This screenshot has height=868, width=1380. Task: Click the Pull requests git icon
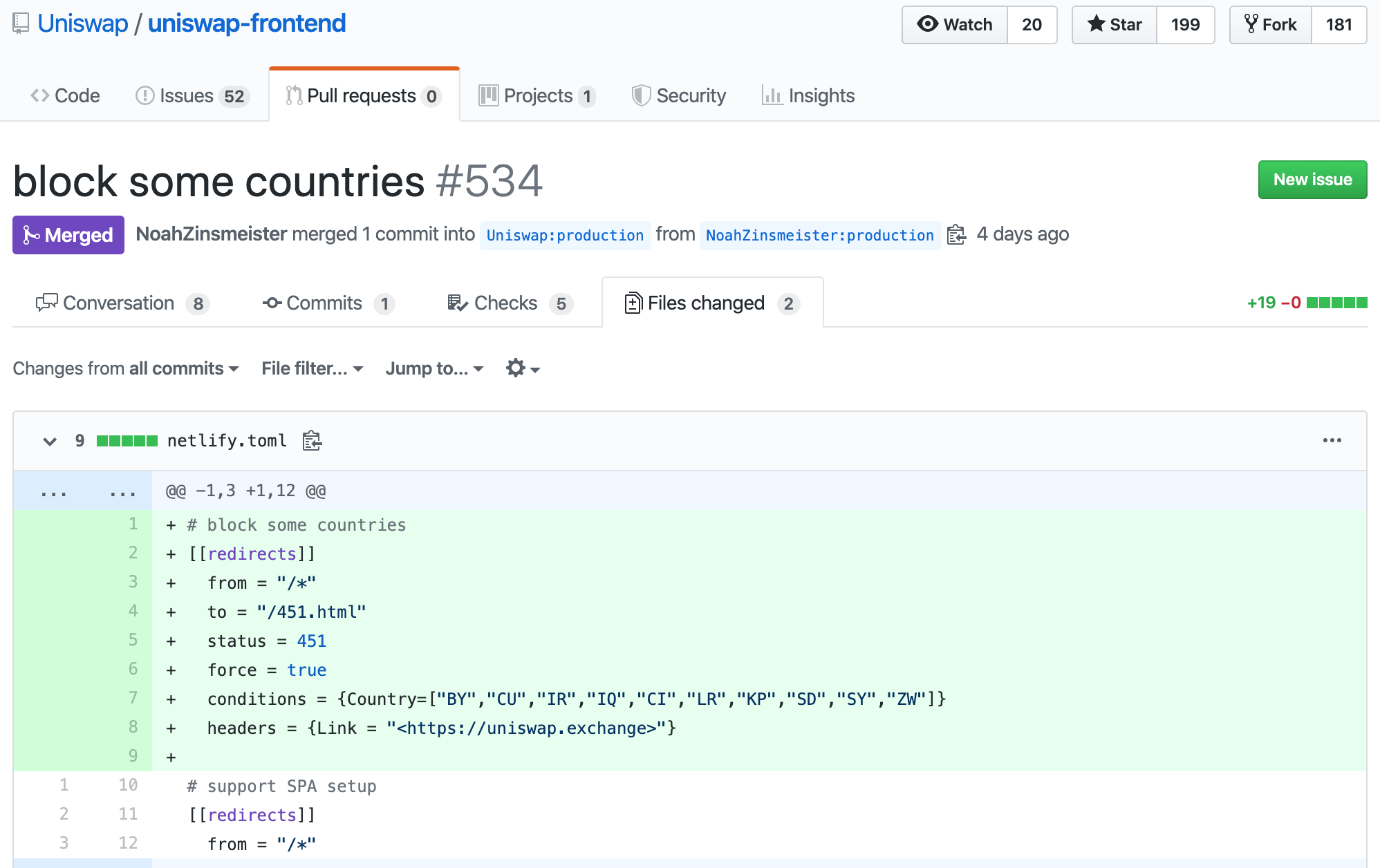tap(294, 95)
